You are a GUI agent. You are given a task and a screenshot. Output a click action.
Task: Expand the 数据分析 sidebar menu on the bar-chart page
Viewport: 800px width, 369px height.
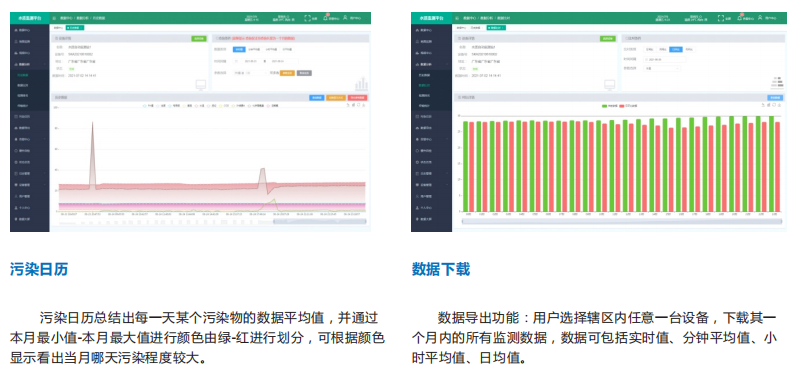[x=432, y=64]
